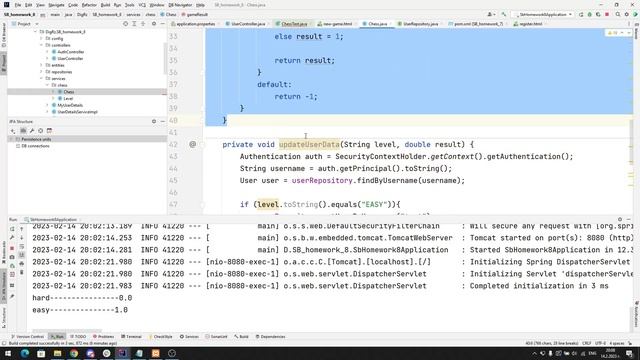This screenshot has width=640, height=360.
Task: Click the build hammer icon in toolbar
Action: click(x=504, y=14)
